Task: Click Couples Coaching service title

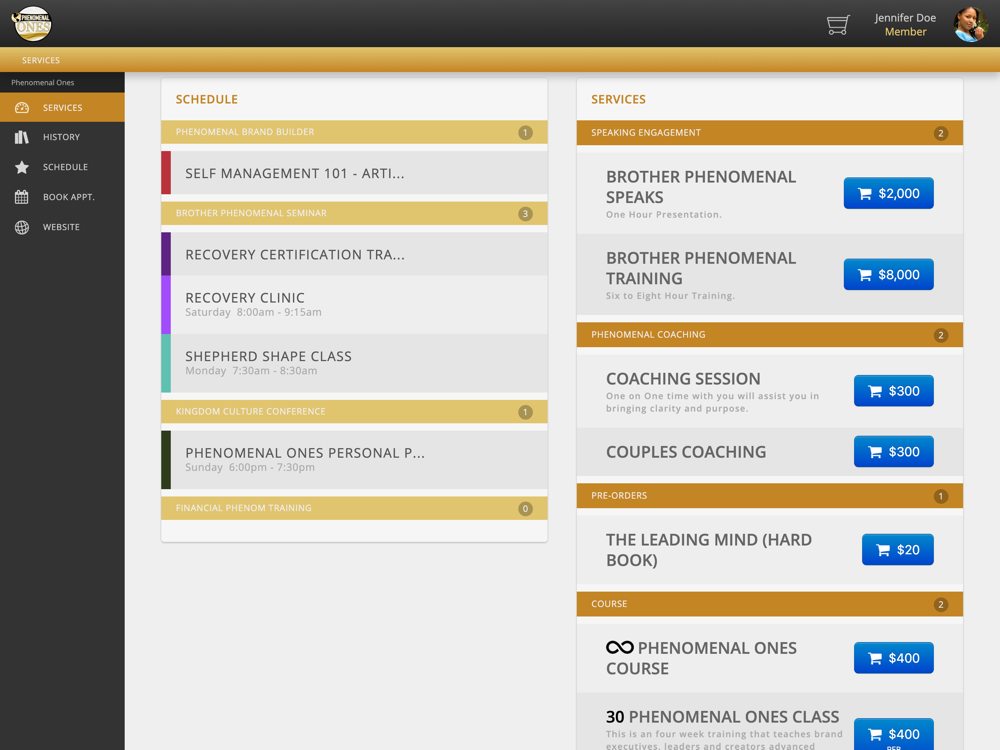Action: (686, 452)
